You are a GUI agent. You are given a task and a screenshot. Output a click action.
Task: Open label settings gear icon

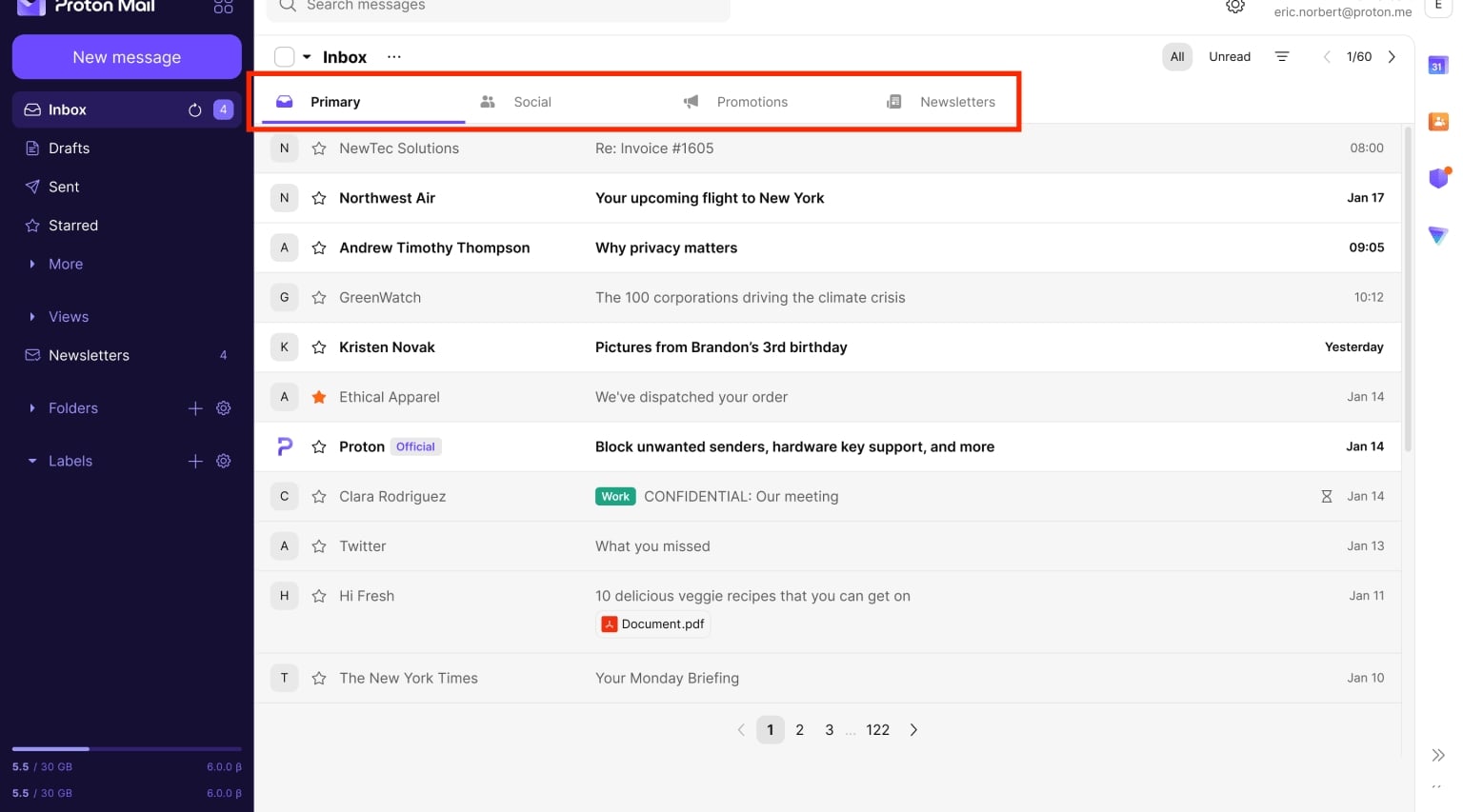[x=224, y=461]
